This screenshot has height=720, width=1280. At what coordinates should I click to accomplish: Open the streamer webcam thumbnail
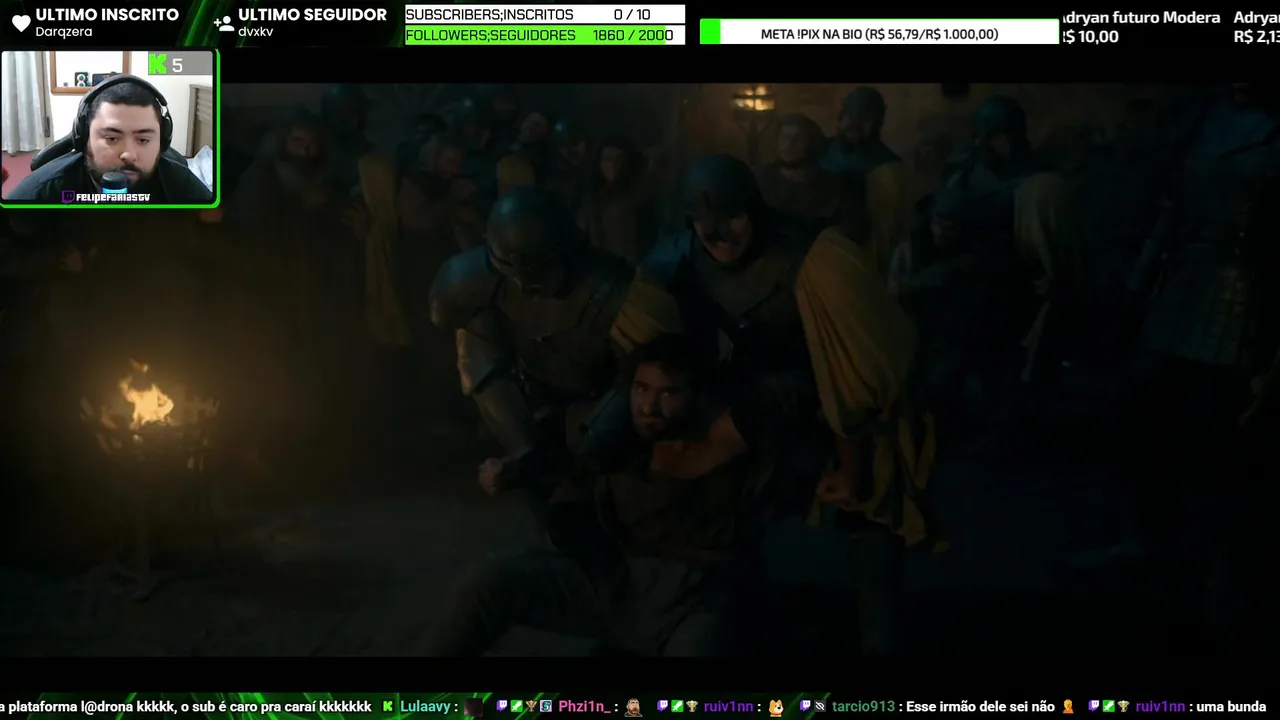pyautogui.click(x=109, y=128)
